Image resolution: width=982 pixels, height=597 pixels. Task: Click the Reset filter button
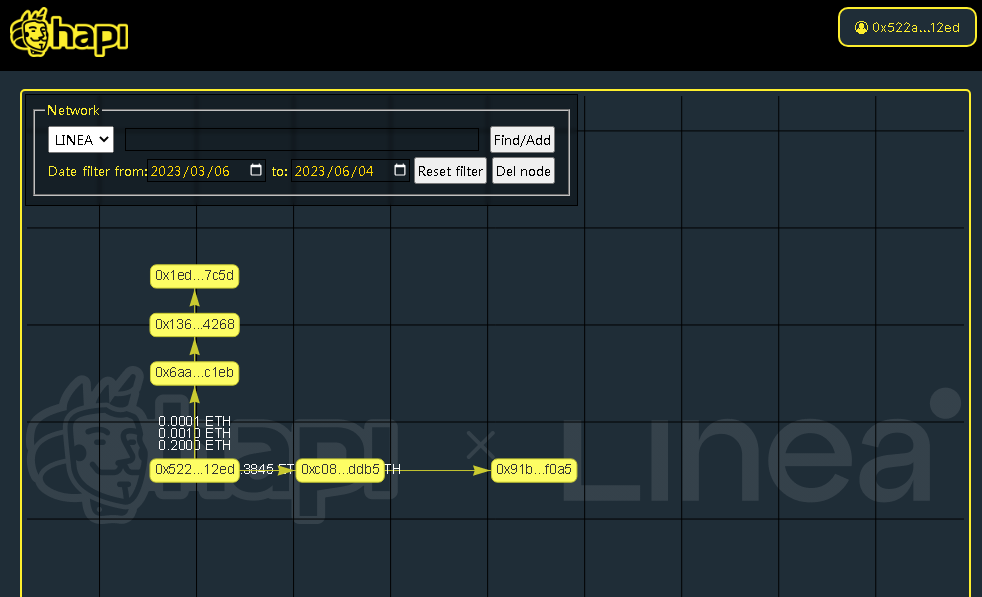[450, 171]
